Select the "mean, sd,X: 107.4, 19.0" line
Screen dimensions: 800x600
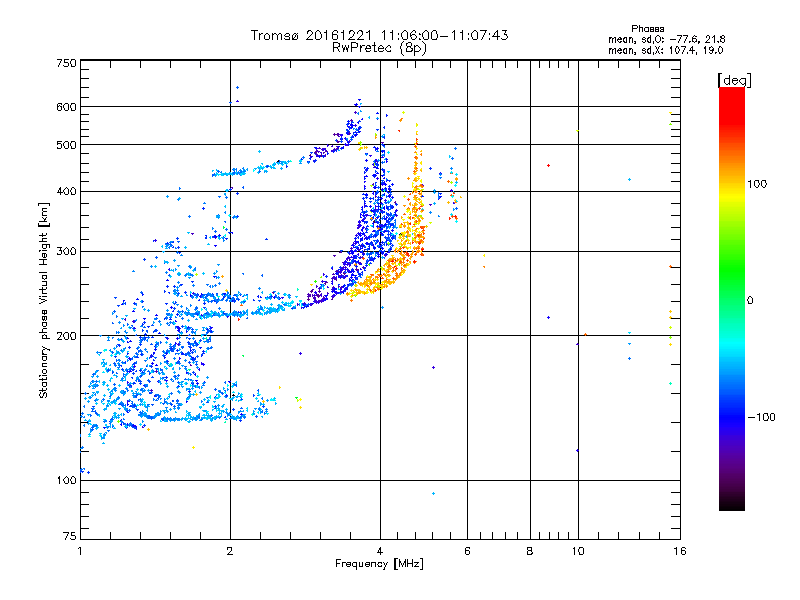665,50
